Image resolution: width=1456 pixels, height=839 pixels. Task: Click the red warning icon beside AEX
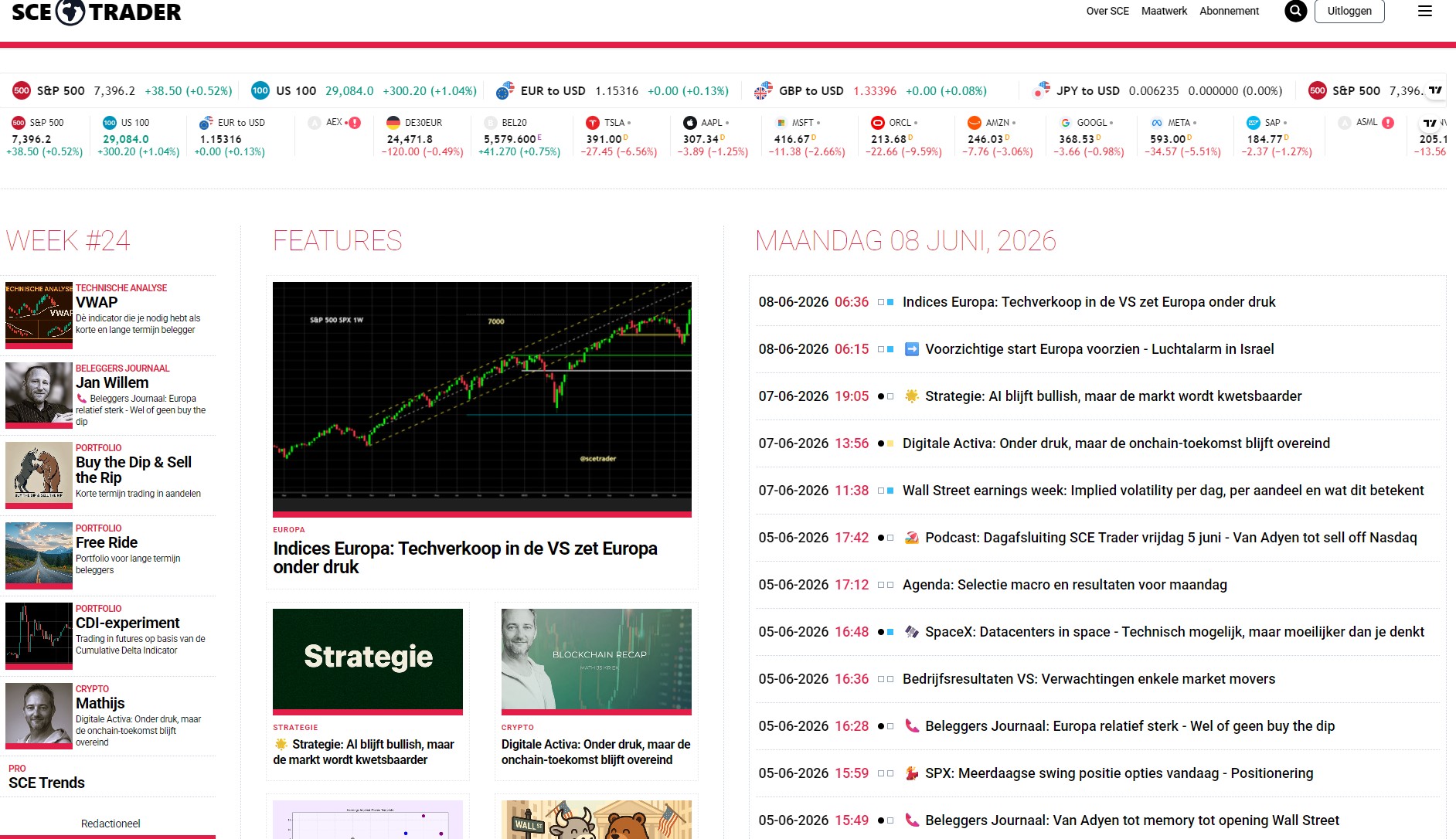[355, 123]
